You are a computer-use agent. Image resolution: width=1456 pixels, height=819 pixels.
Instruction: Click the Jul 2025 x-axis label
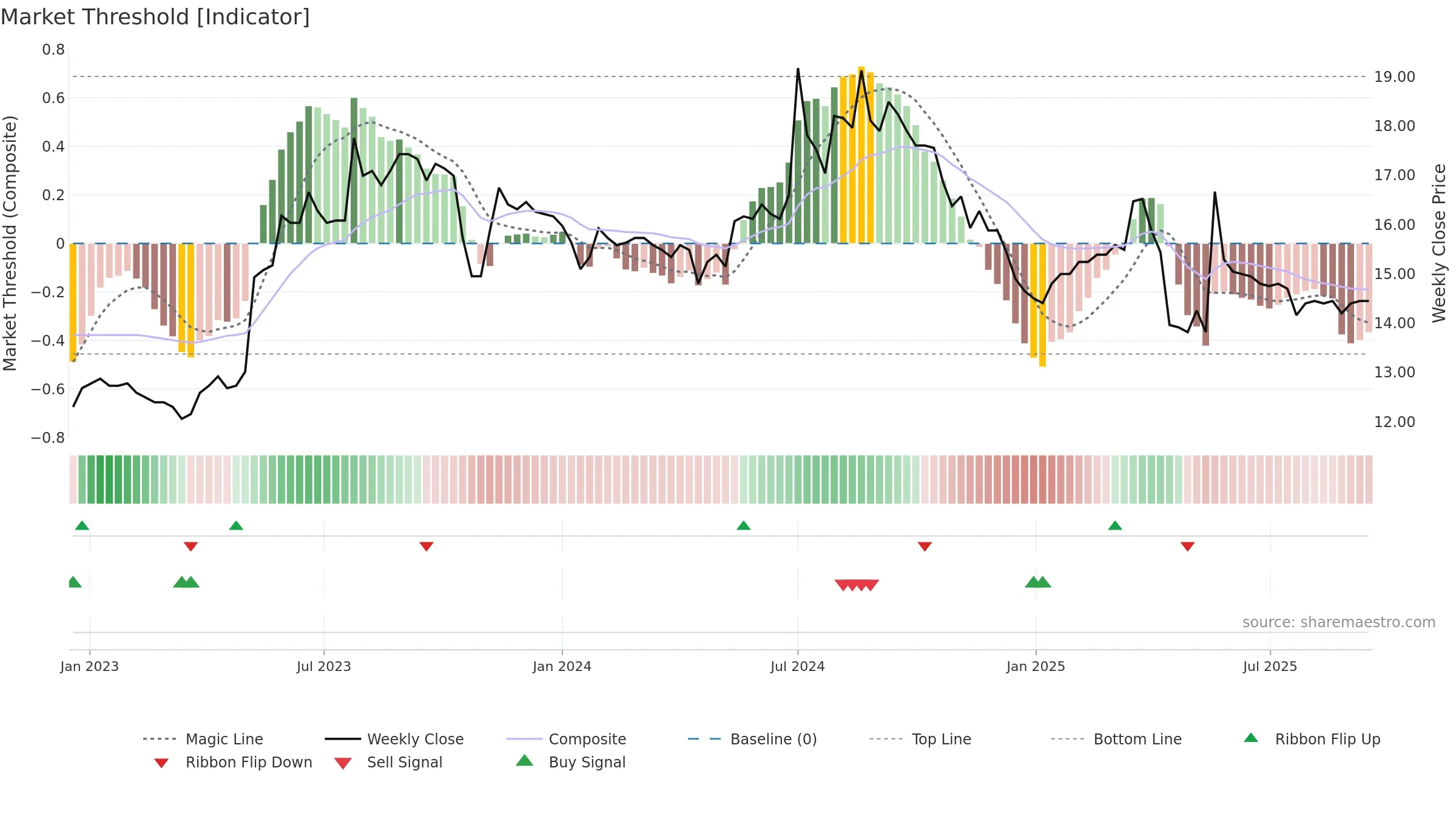point(1270,667)
